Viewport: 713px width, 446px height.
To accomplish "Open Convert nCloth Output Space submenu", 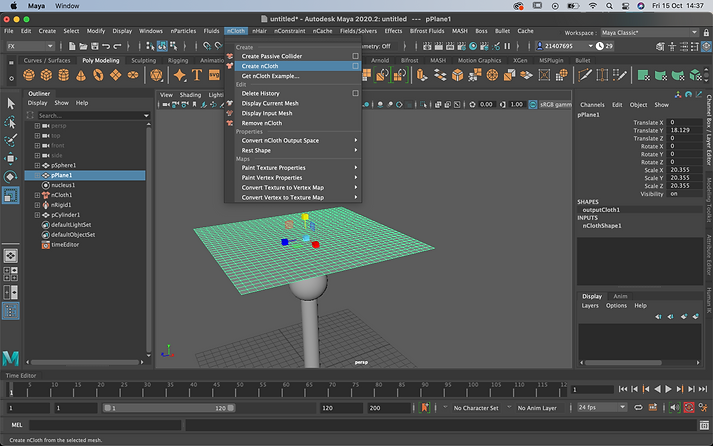I will pos(298,140).
